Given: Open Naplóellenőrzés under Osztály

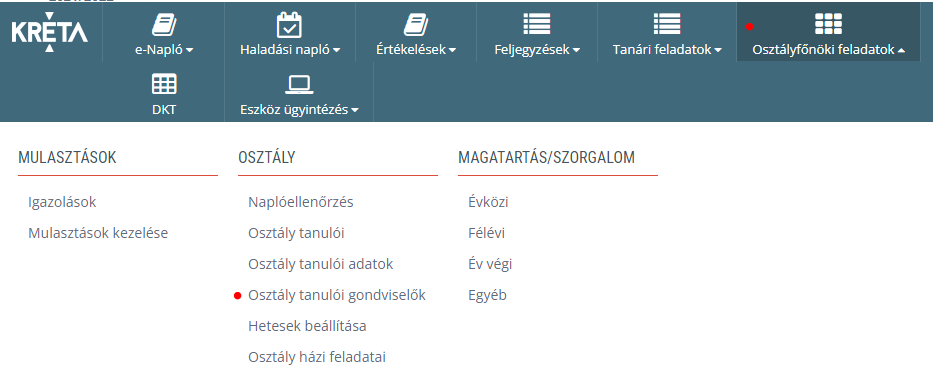Looking at the screenshot, I should [x=300, y=202].
